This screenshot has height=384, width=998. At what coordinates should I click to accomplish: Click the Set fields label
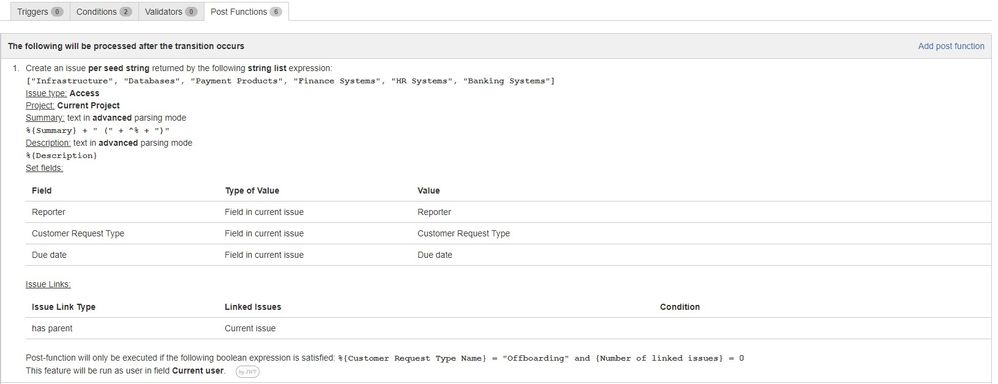click(45, 168)
